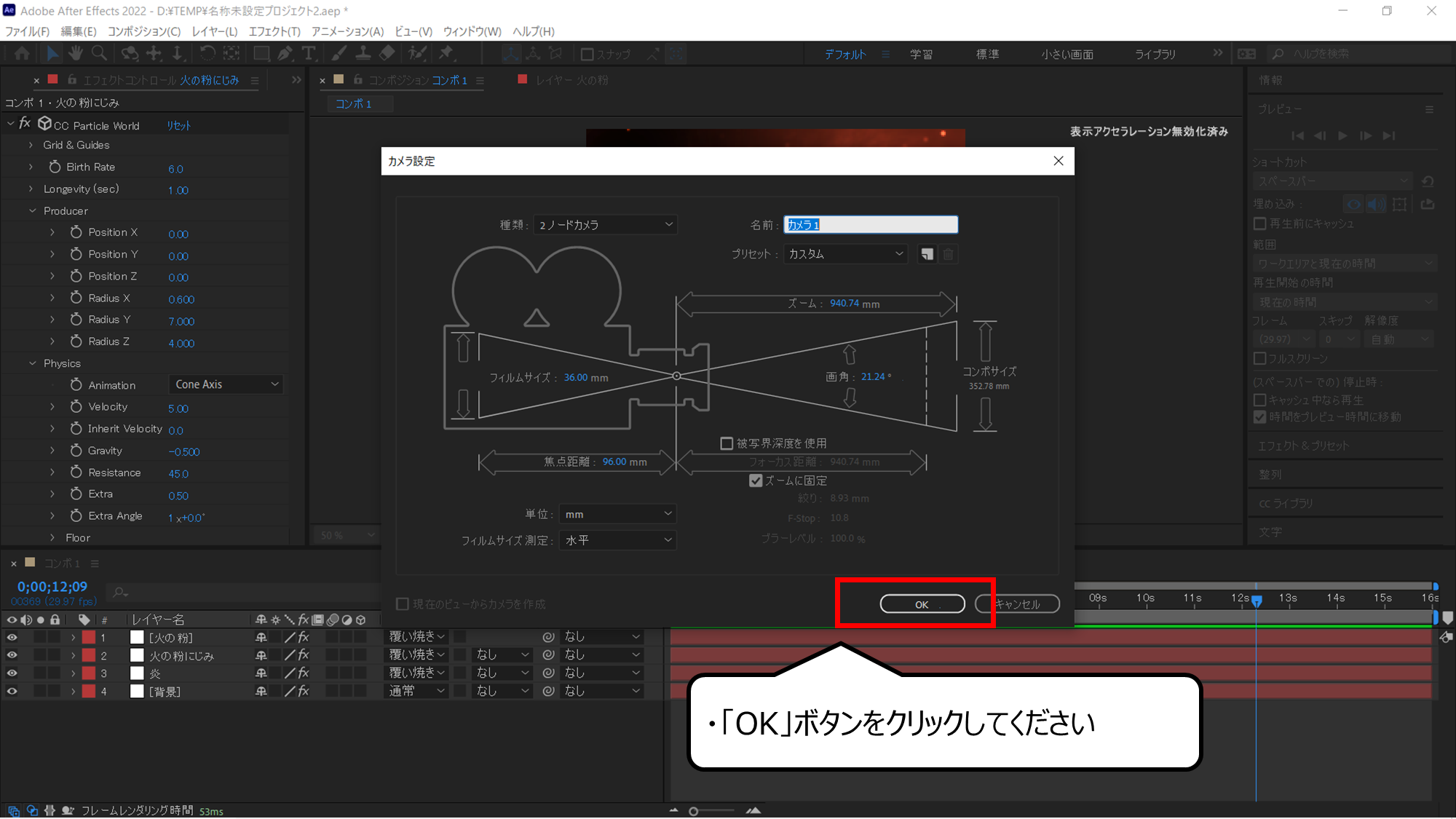Select the Puppet Pin tool
Screen dimensions: 1456x819
(x=446, y=53)
